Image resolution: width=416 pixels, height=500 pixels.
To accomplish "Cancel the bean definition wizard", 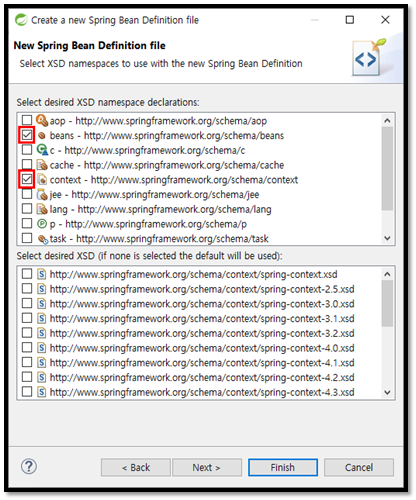I will point(359,468).
